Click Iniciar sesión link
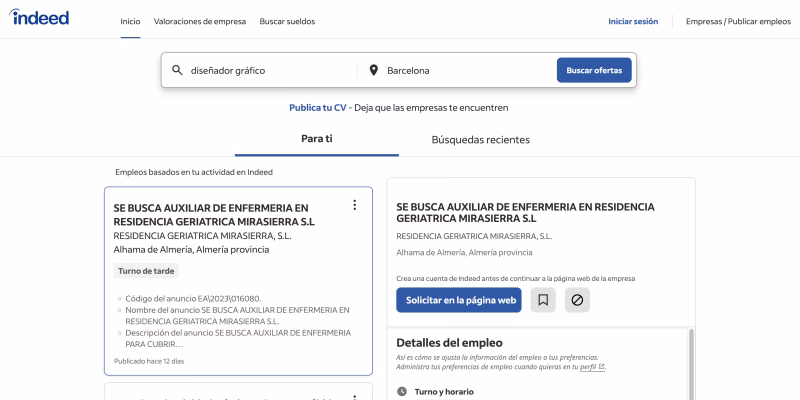Viewport: 800px width, 400px height. coord(633,21)
